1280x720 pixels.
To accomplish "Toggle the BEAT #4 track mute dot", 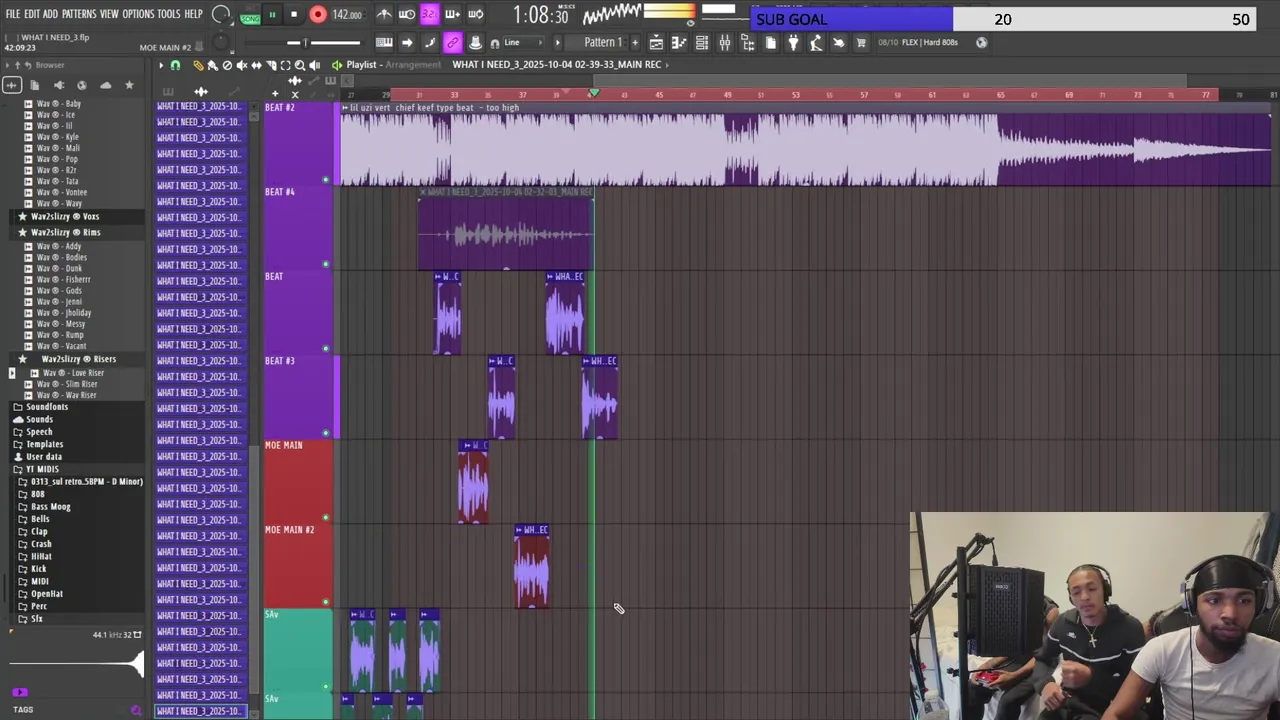I will pyautogui.click(x=325, y=264).
